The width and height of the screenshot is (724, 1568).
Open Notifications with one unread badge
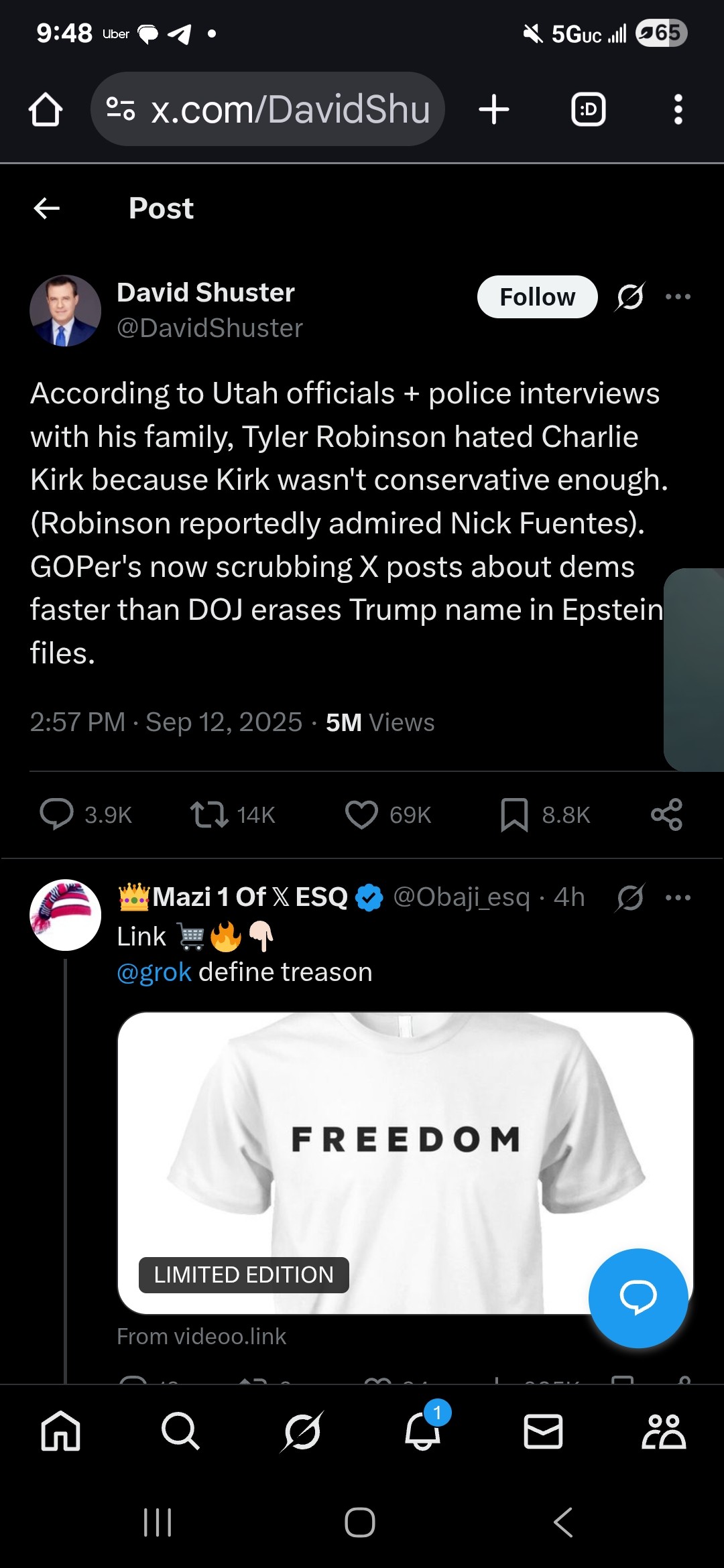[x=422, y=1431]
